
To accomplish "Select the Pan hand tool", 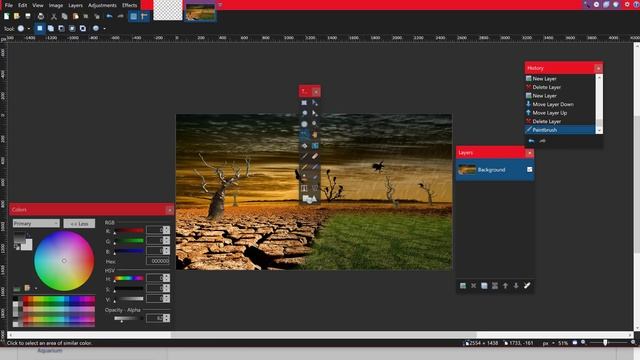I will pyautogui.click(x=315, y=135).
